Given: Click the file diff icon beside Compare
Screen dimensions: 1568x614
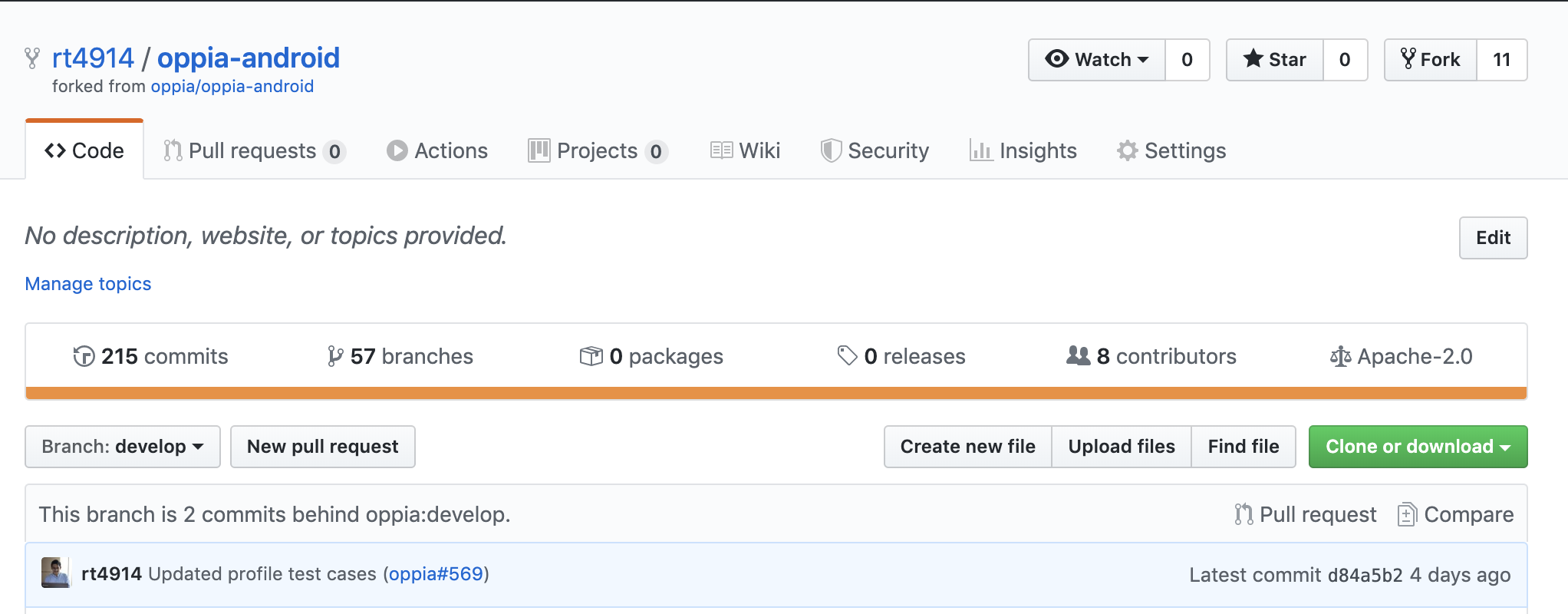Looking at the screenshot, I should click(1407, 514).
